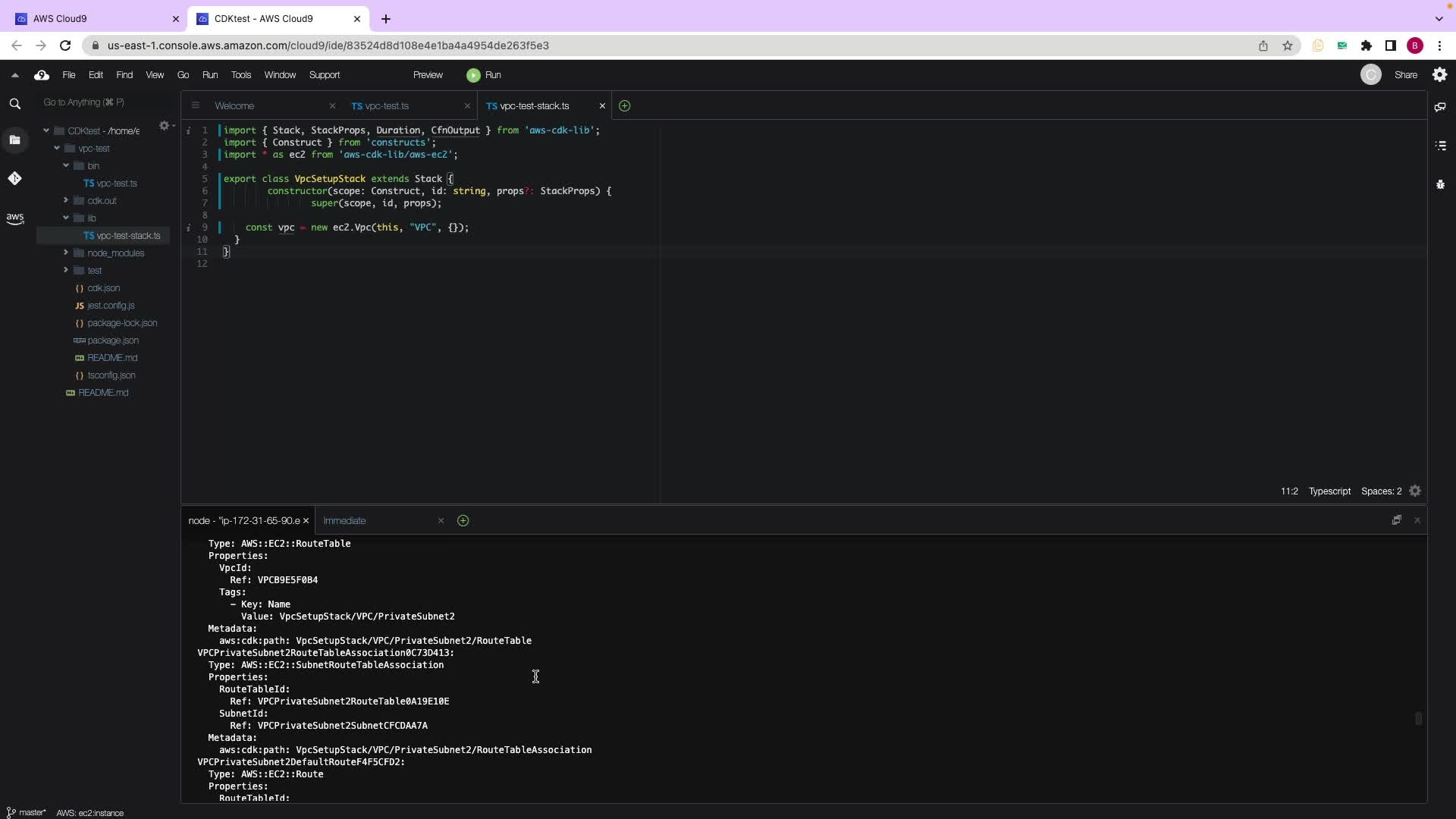Open the Source Control git icon
1456x819 pixels.
pyautogui.click(x=14, y=178)
